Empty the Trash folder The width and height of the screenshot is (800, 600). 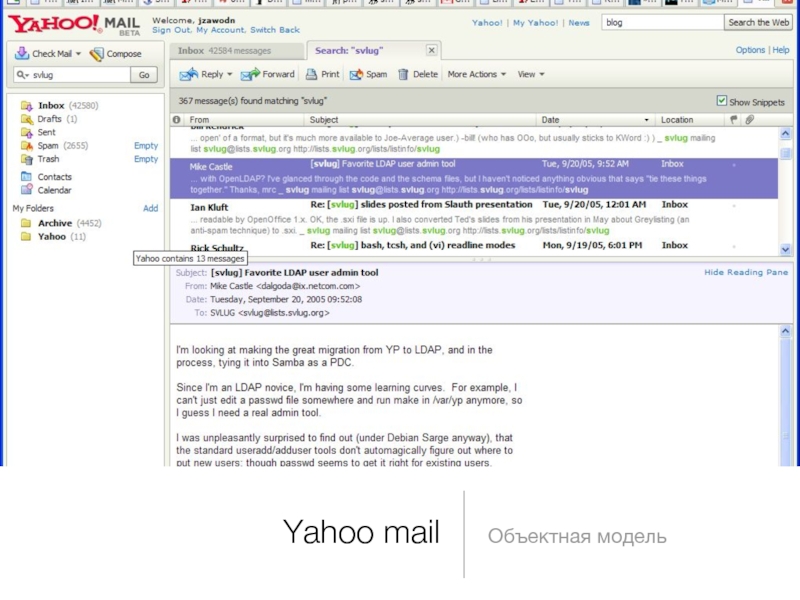coord(146,159)
